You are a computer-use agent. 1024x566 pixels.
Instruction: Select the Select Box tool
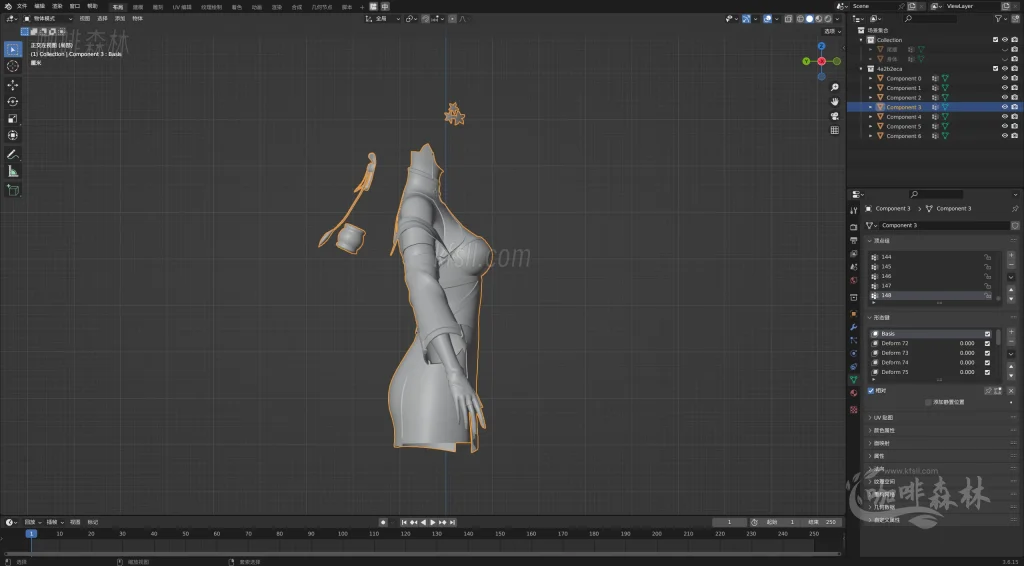click(12, 50)
